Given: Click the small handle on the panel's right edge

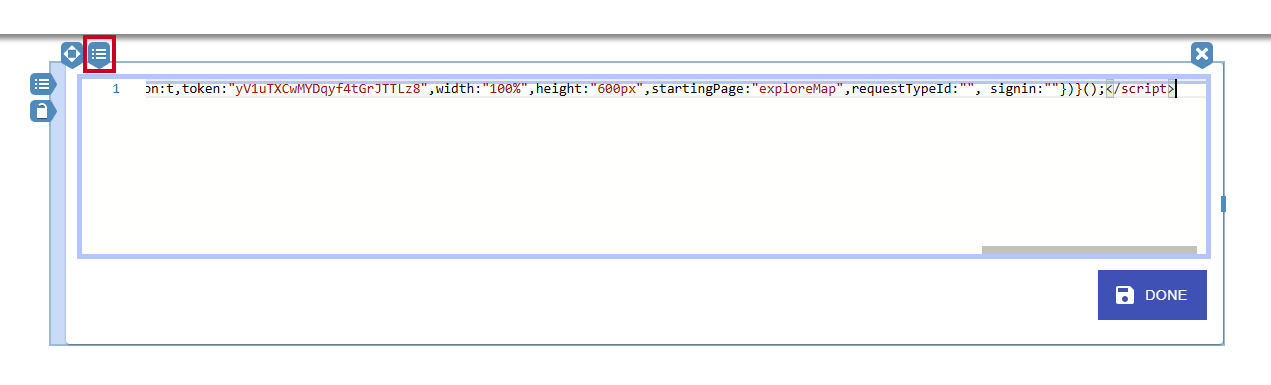Looking at the screenshot, I should click(x=1224, y=204).
